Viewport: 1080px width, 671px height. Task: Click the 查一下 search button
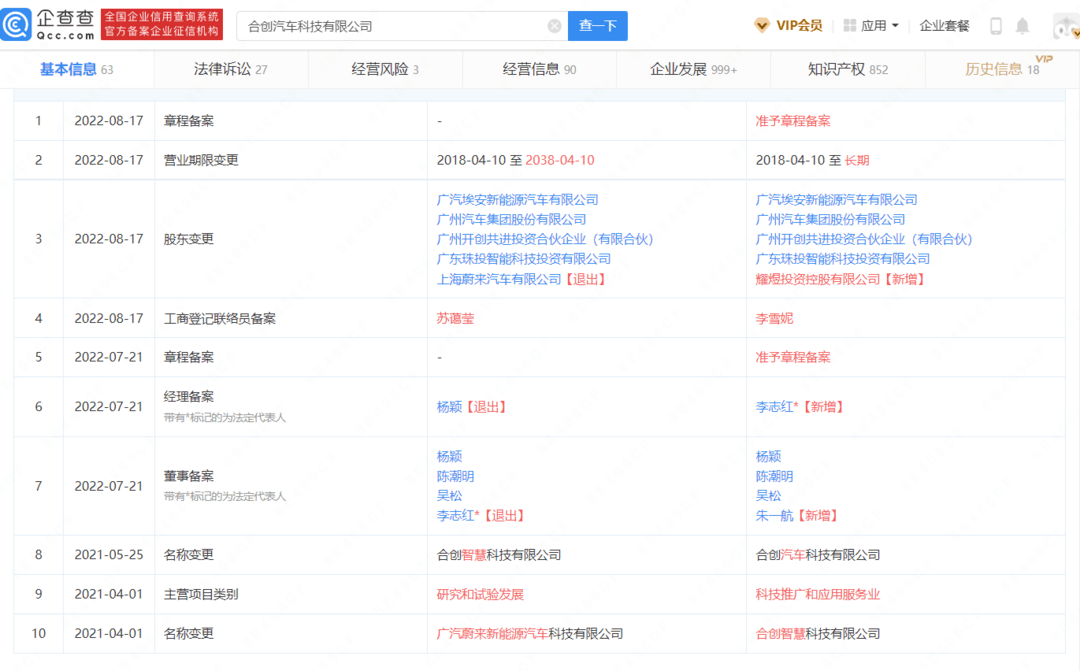click(597, 26)
